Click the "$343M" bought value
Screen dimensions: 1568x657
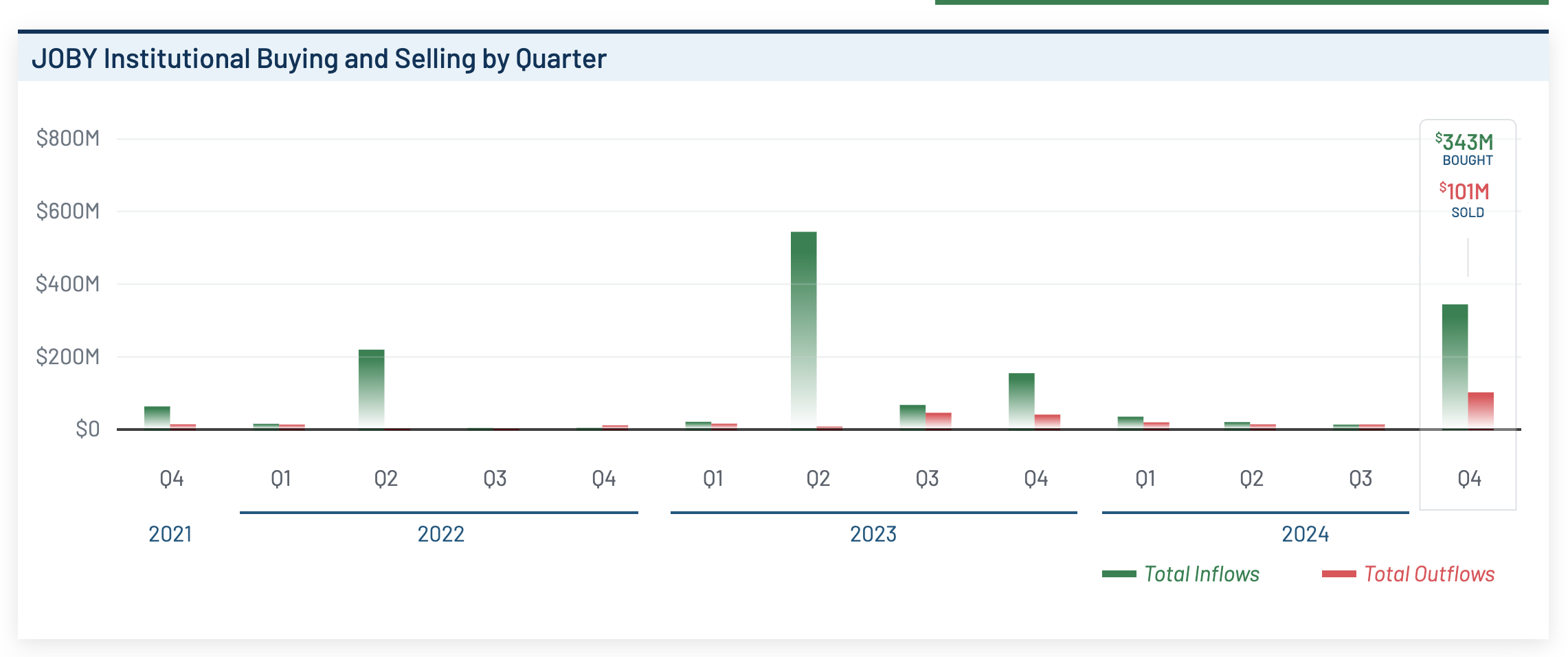tap(1464, 142)
